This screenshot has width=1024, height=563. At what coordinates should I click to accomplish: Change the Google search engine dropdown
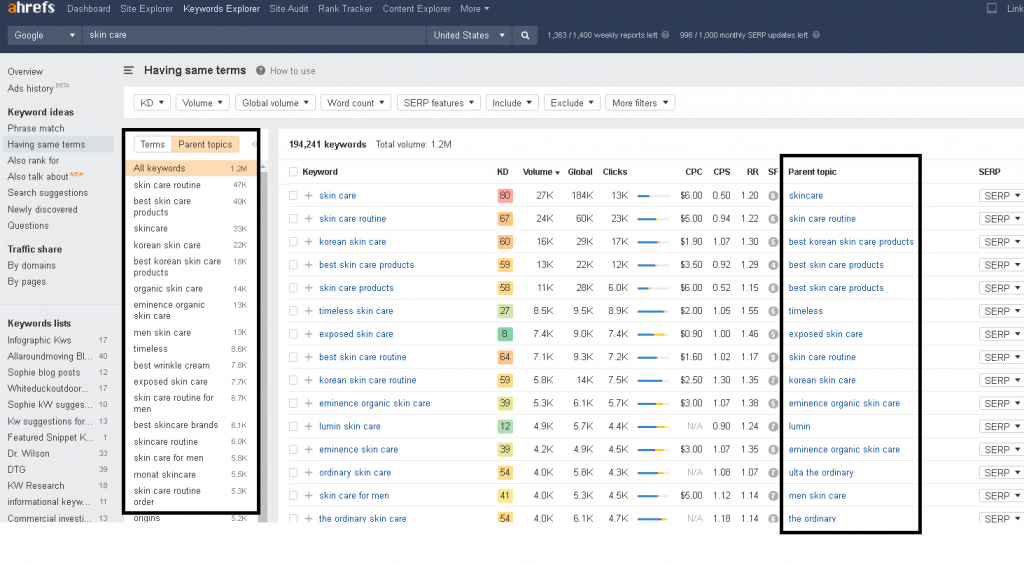pos(44,35)
